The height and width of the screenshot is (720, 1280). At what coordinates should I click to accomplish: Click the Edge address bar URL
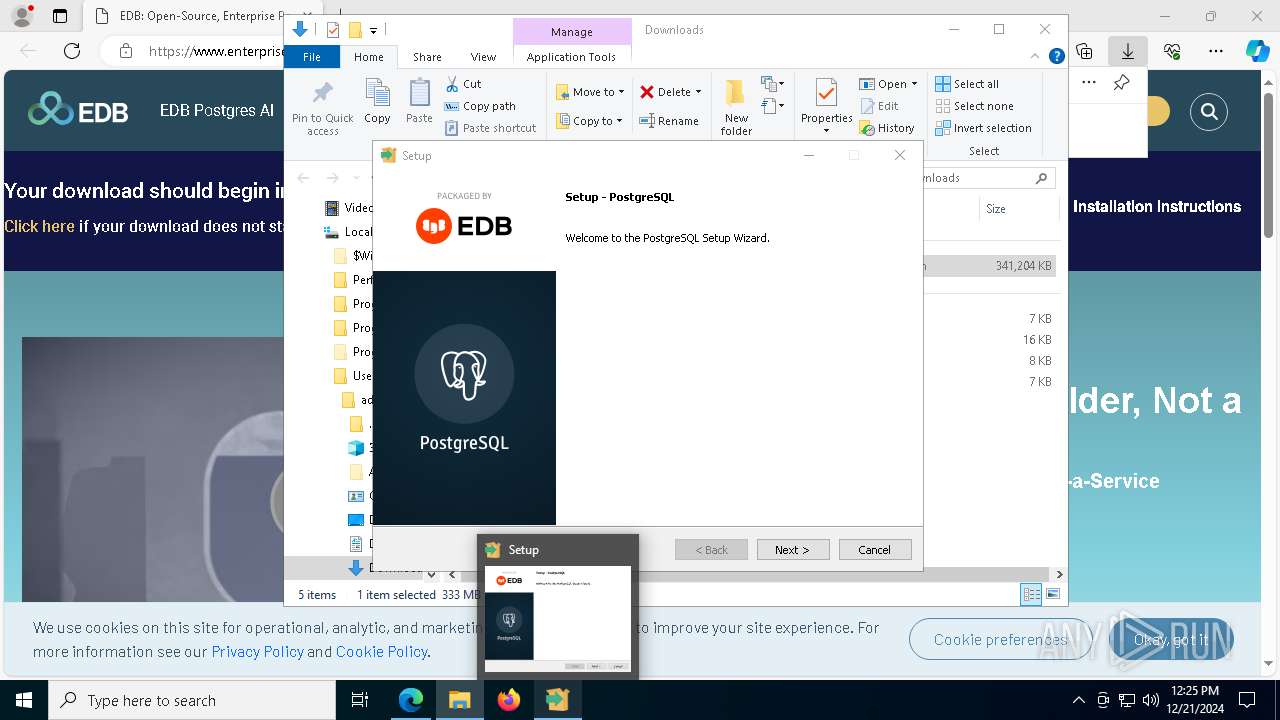(216, 51)
